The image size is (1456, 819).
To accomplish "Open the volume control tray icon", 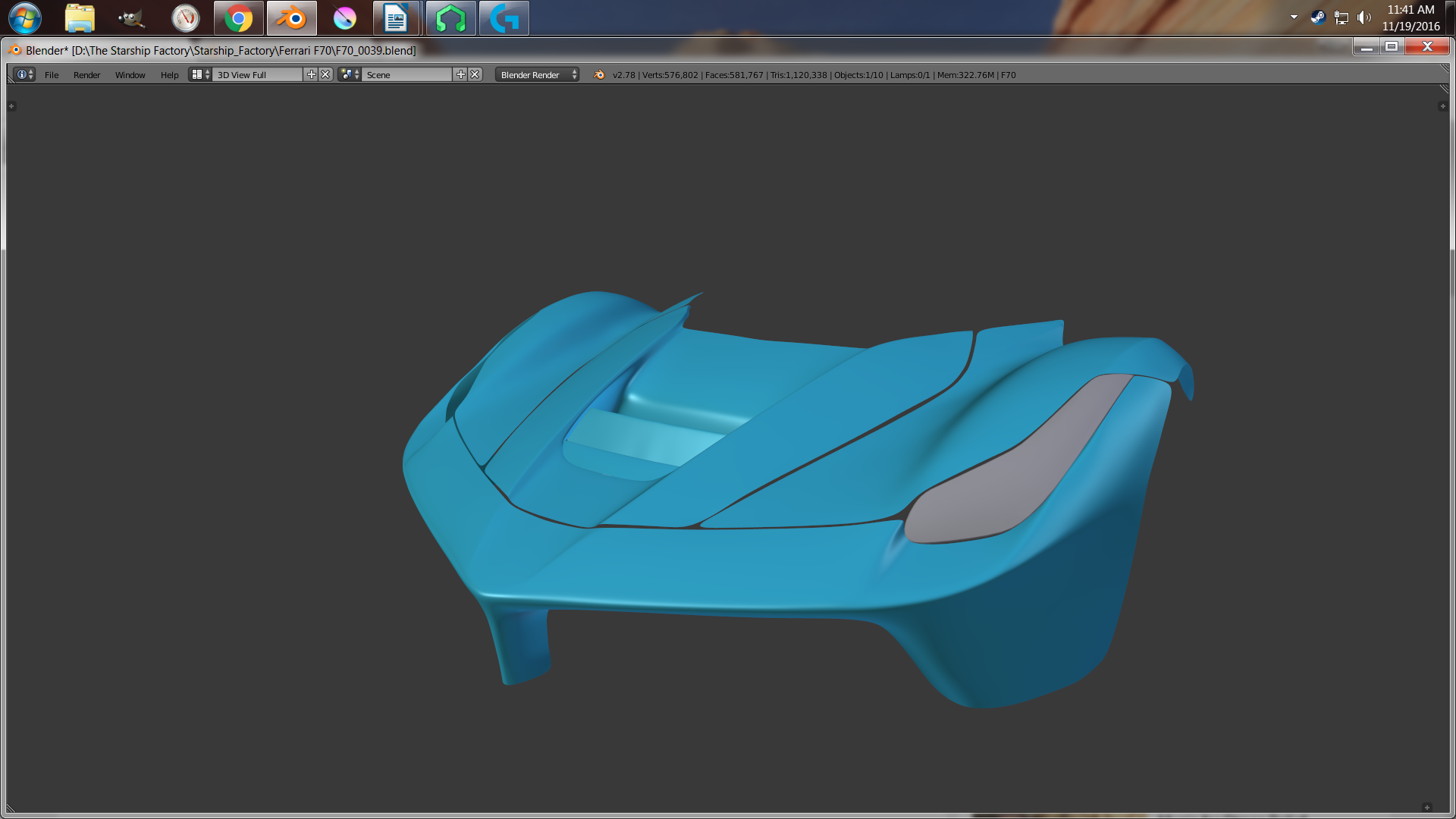I will [x=1364, y=17].
